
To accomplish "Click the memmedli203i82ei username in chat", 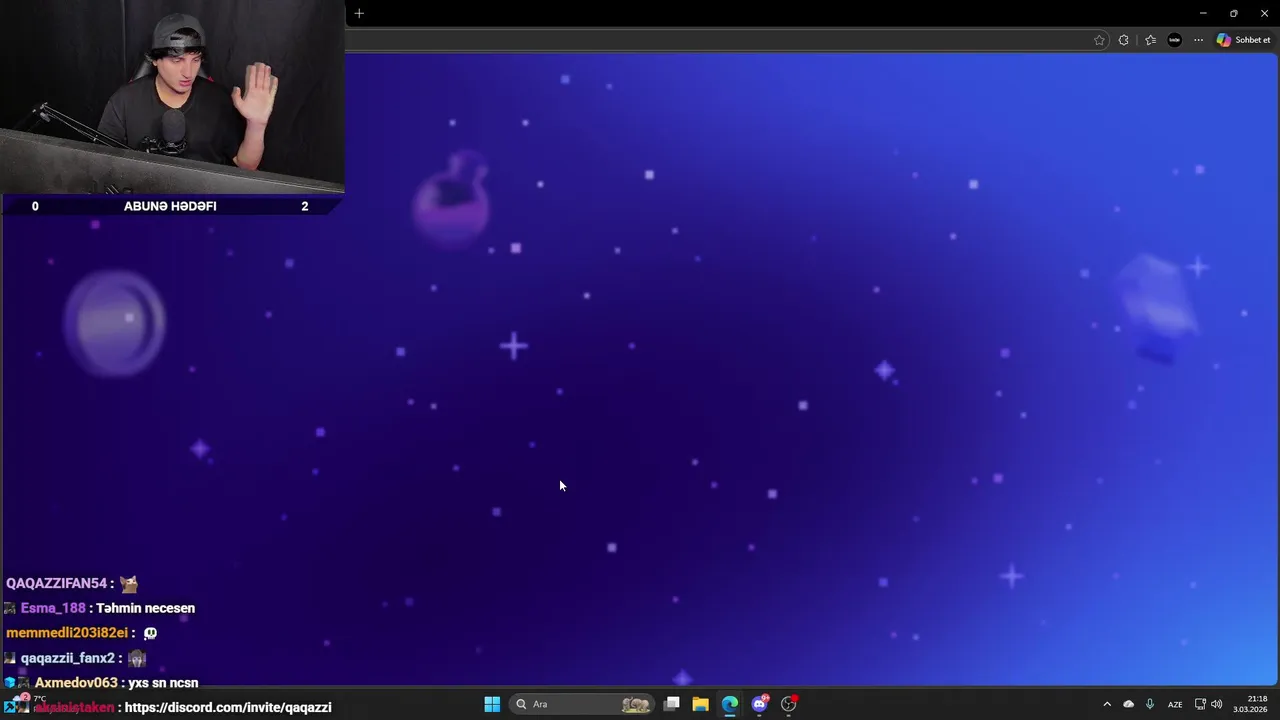I will pyautogui.click(x=67, y=633).
